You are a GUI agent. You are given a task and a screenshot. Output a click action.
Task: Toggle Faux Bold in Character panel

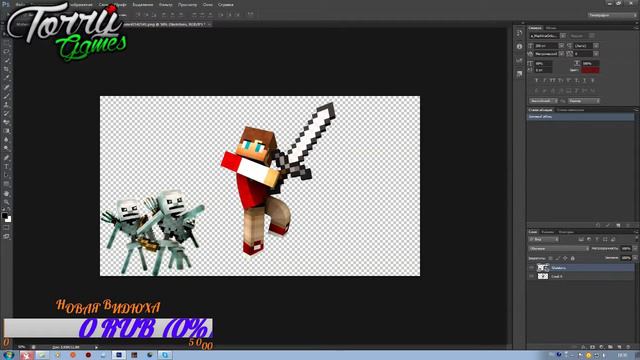point(536,80)
